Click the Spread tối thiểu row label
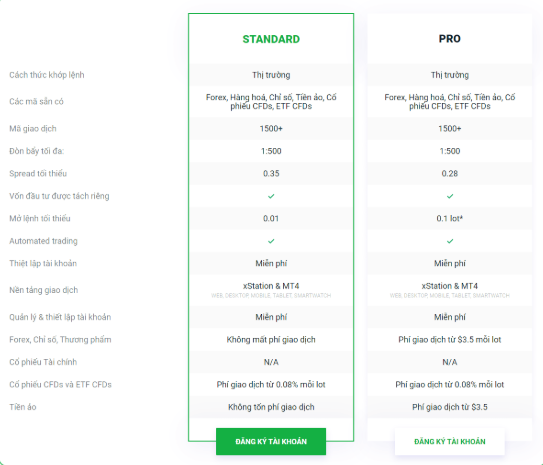 [38, 173]
